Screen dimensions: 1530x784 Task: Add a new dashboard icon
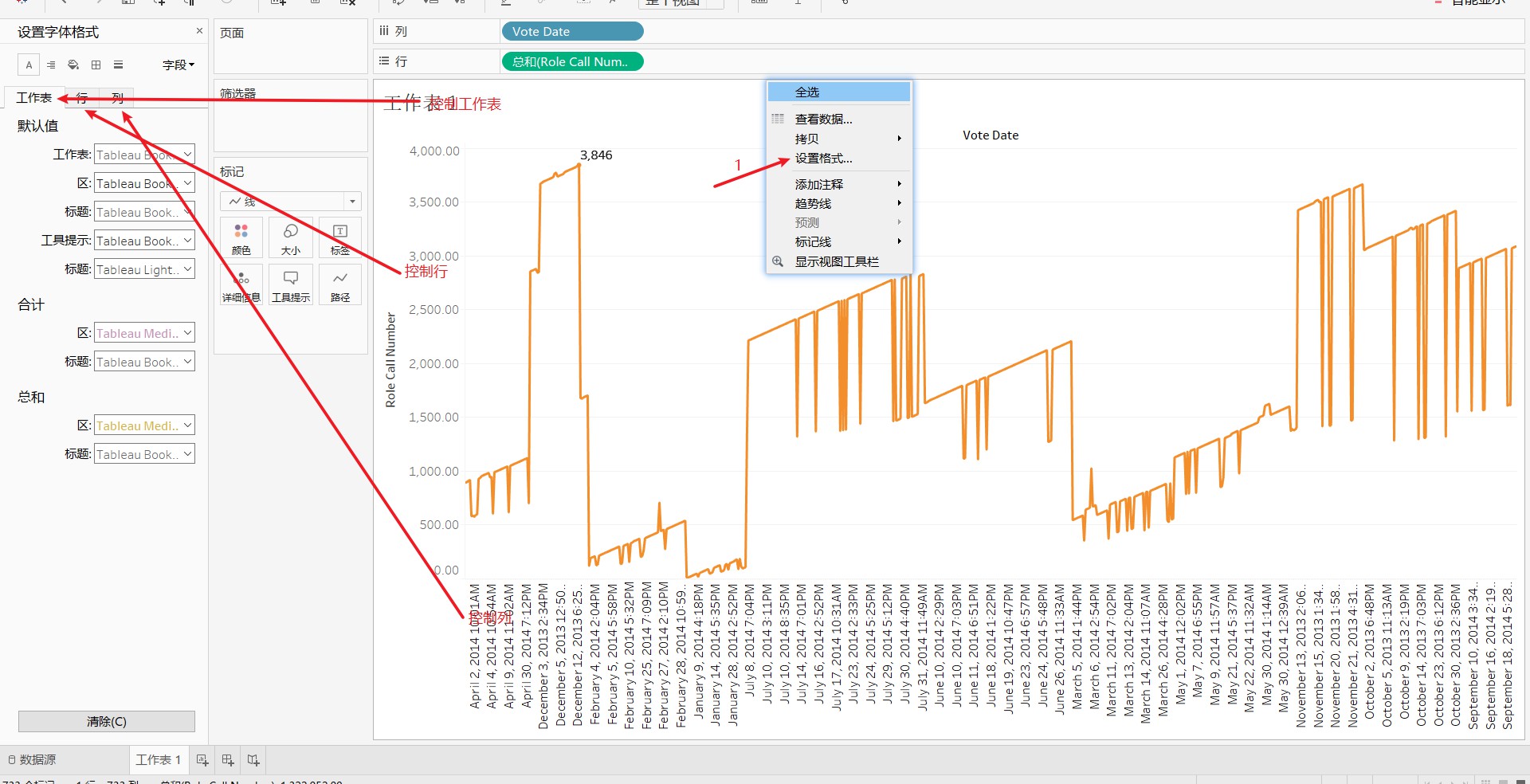(228, 760)
